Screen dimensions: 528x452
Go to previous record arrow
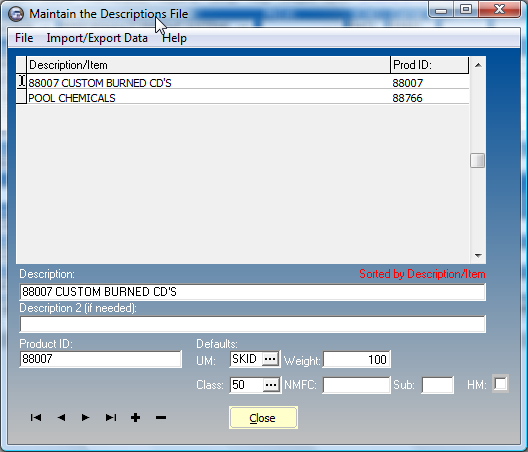coord(61,418)
